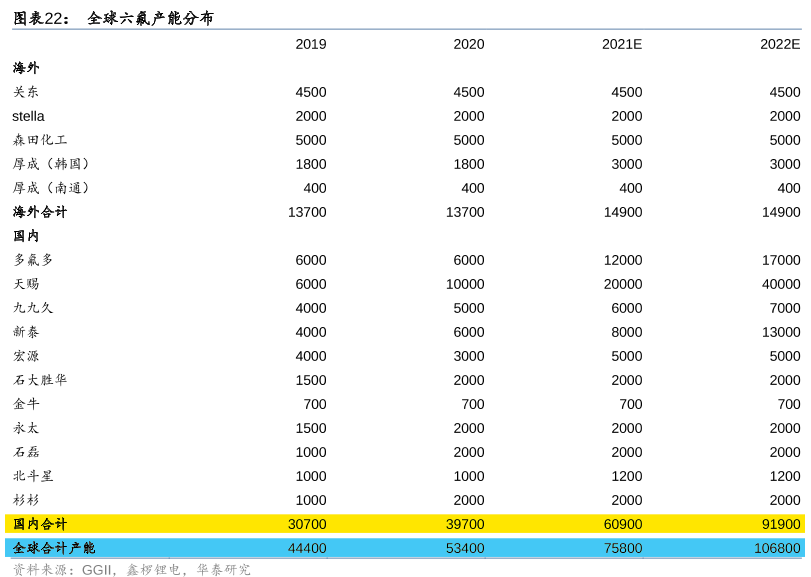Click 森田化工's 2021E value 5000

click(627, 140)
